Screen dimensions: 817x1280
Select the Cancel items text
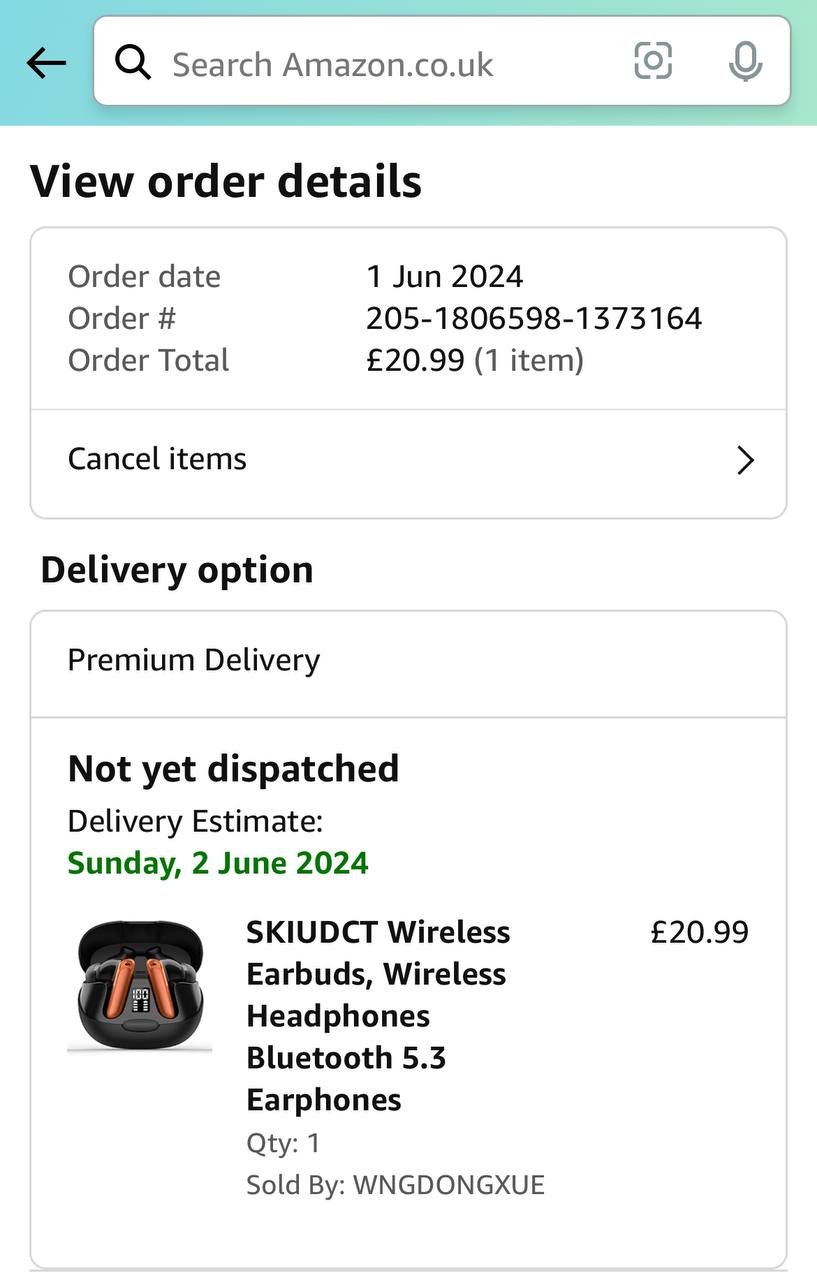(157, 459)
